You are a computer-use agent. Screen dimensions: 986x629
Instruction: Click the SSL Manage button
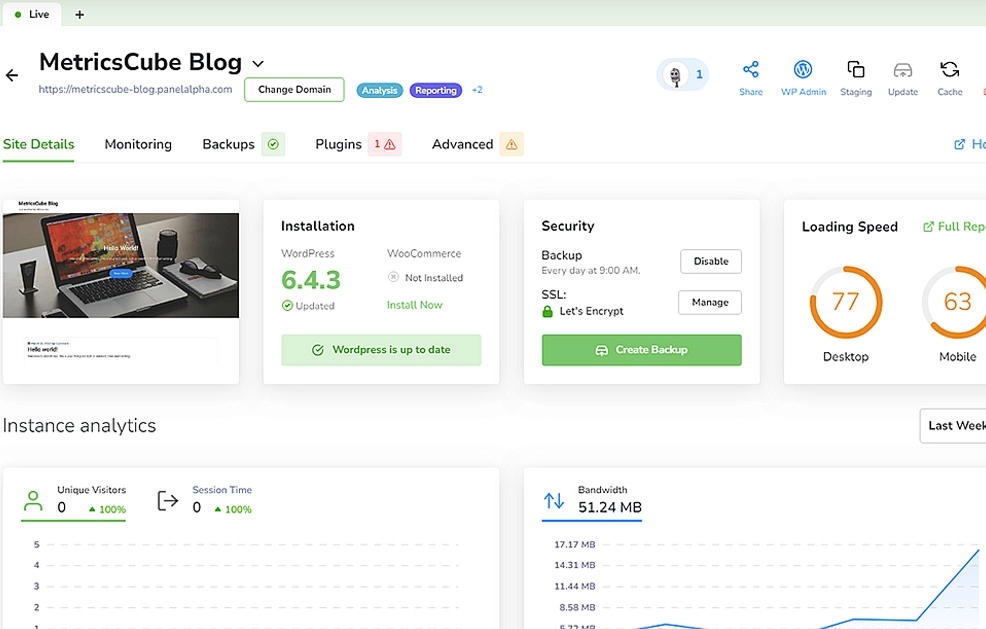coord(710,303)
